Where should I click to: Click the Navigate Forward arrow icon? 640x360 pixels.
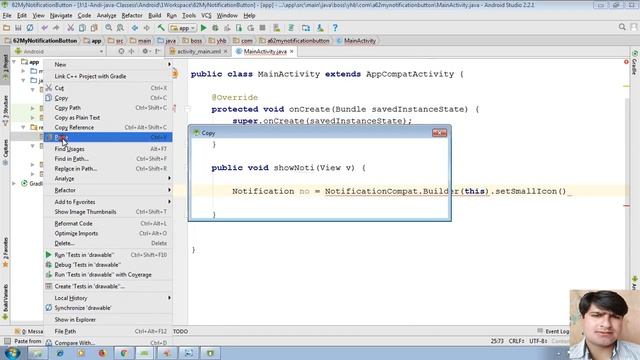(x=146, y=28)
